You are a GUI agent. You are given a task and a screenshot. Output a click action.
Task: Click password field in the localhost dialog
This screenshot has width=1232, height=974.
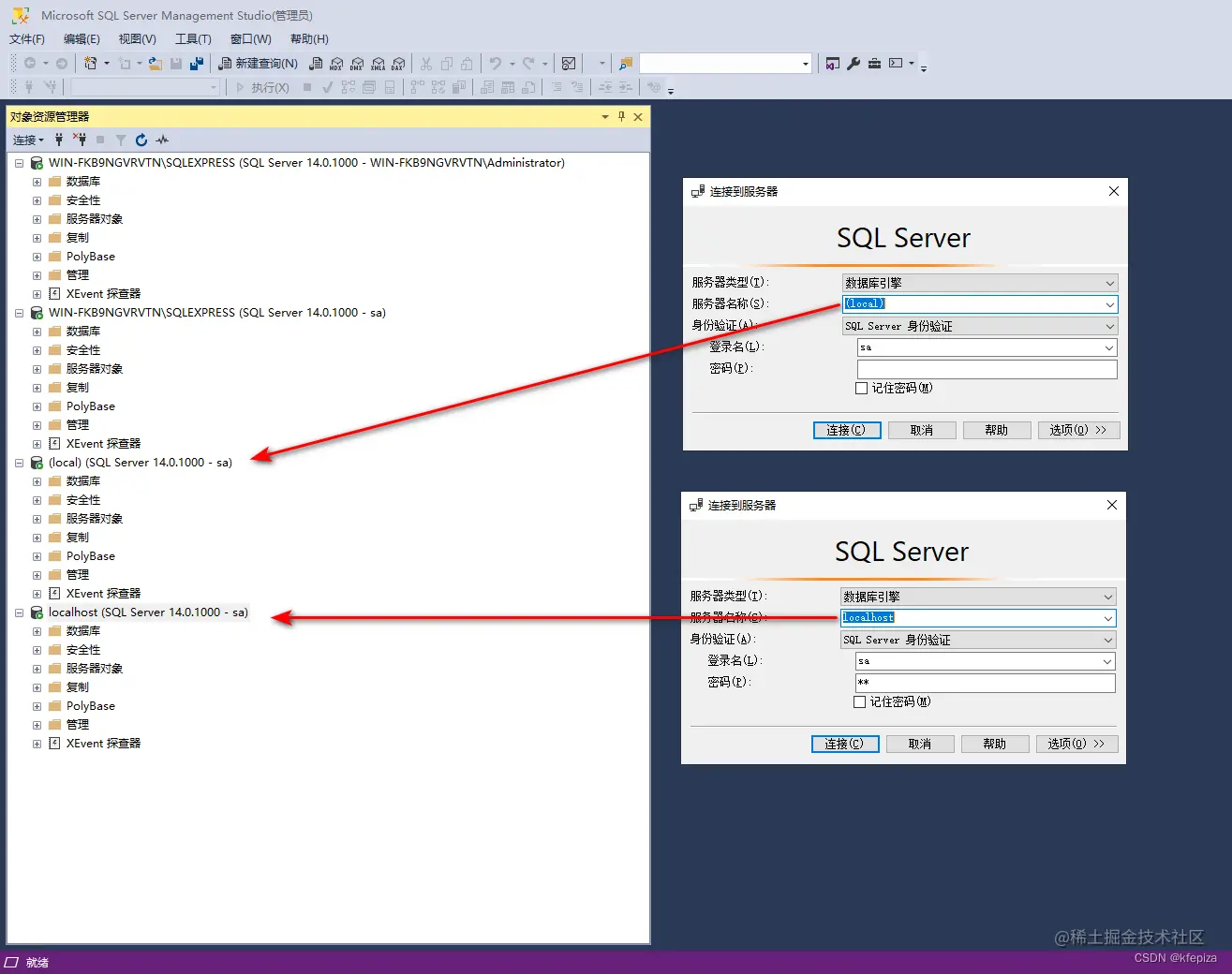coord(986,683)
